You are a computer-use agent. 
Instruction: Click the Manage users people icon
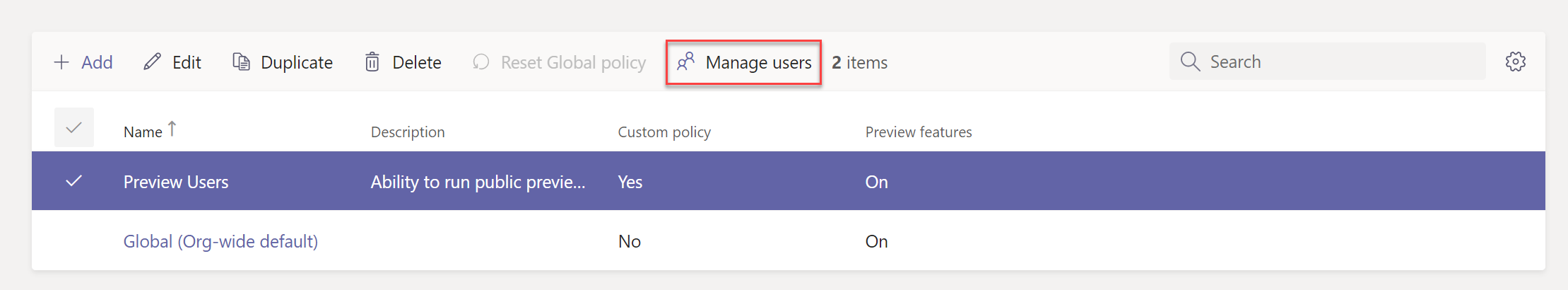coord(685,62)
